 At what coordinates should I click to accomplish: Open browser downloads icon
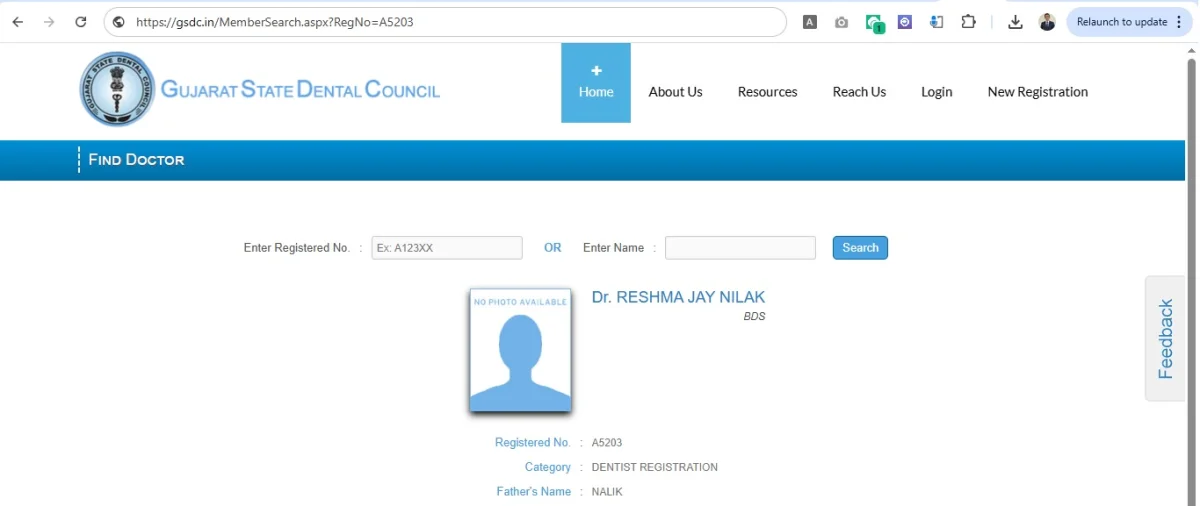(x=1015, y=22)
